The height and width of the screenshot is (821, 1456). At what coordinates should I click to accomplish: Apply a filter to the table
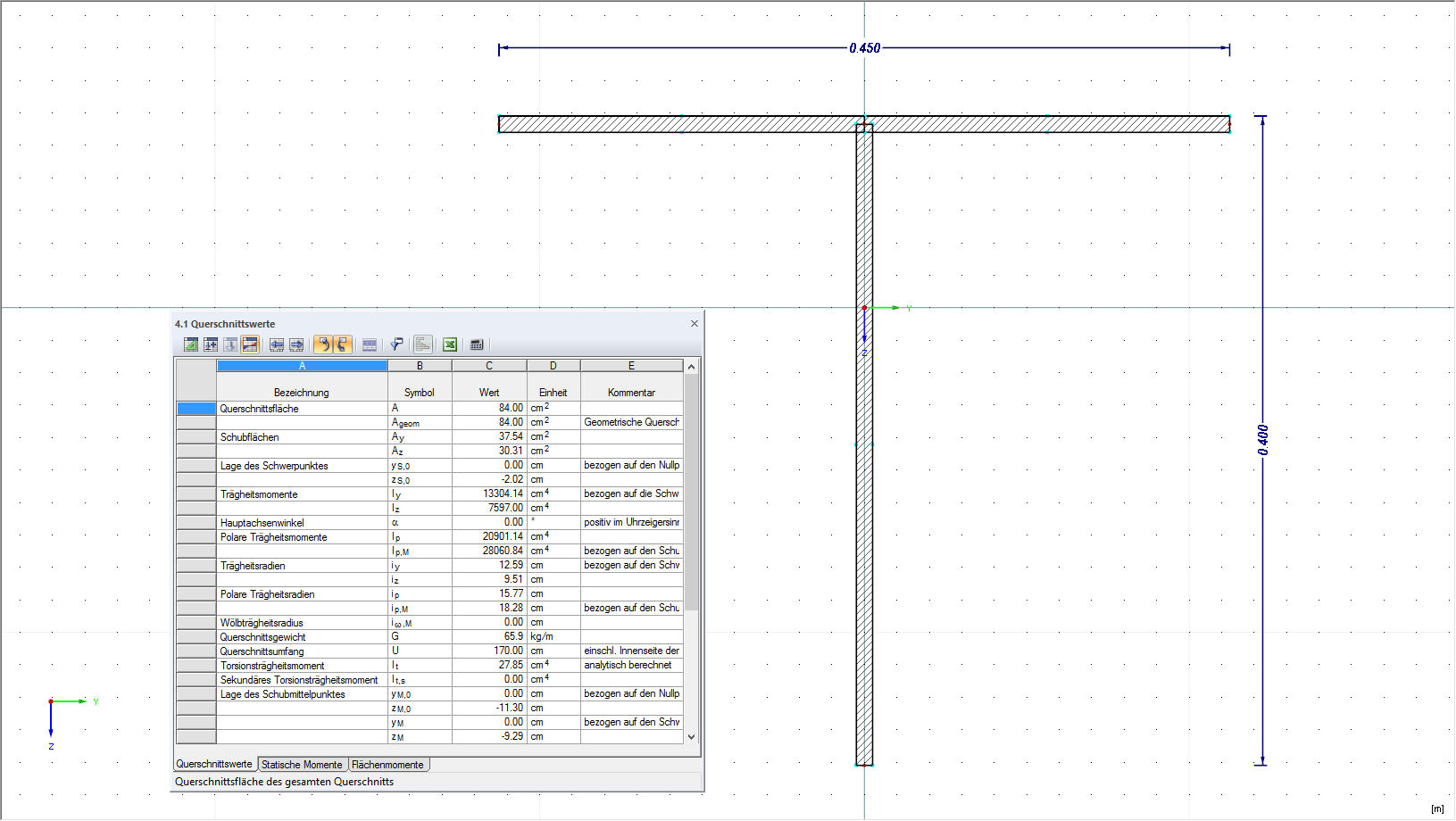[x=395, y=344]
